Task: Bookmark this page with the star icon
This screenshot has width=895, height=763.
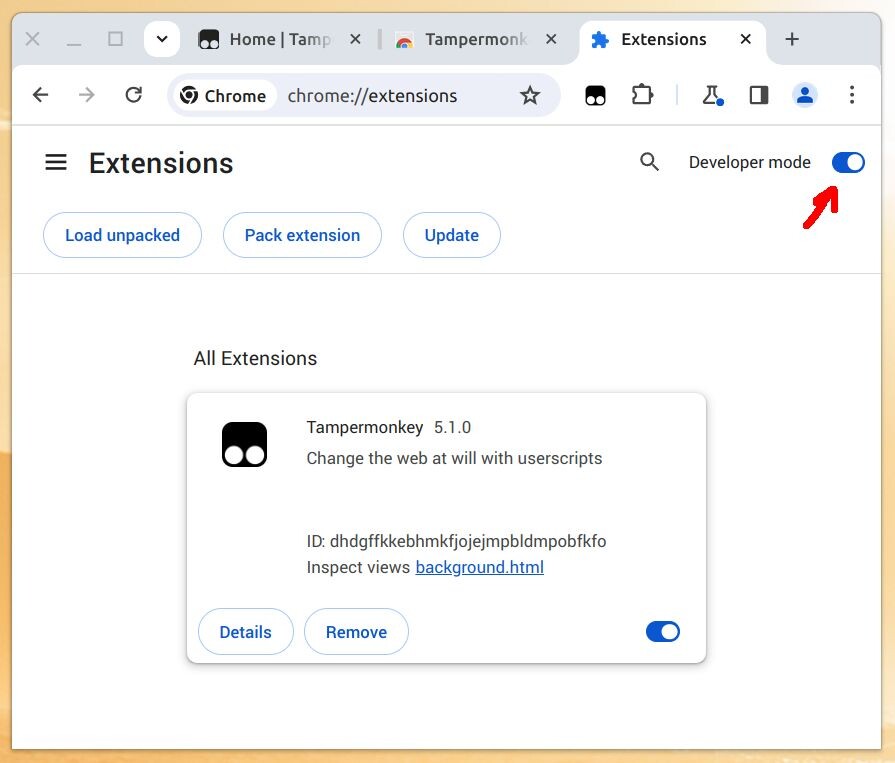Action: tap(530, 95)
